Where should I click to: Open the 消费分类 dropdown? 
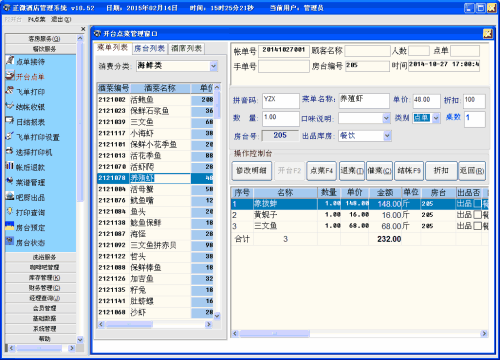pyautogui.click(x=214, y=66)
